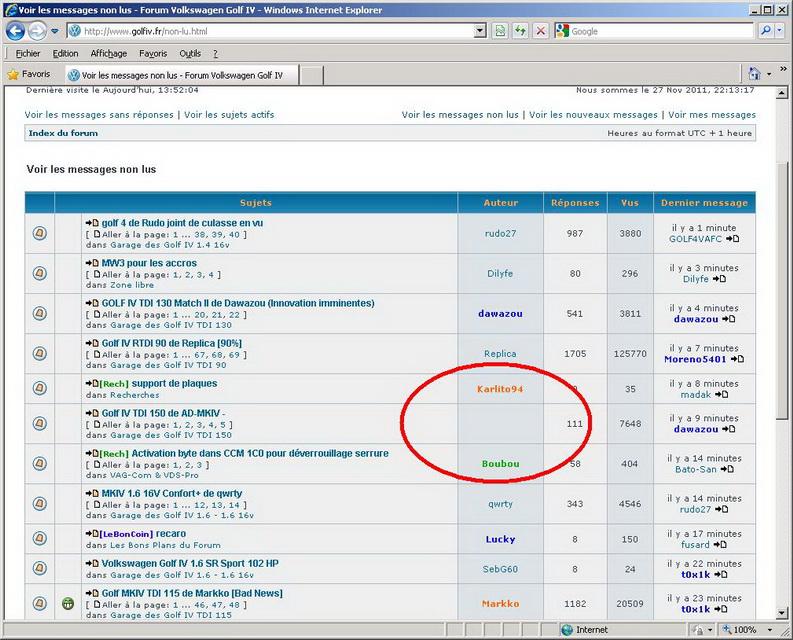Go to latest post icon beside fusard
The image size is (793, 640).
click(720, 545)
